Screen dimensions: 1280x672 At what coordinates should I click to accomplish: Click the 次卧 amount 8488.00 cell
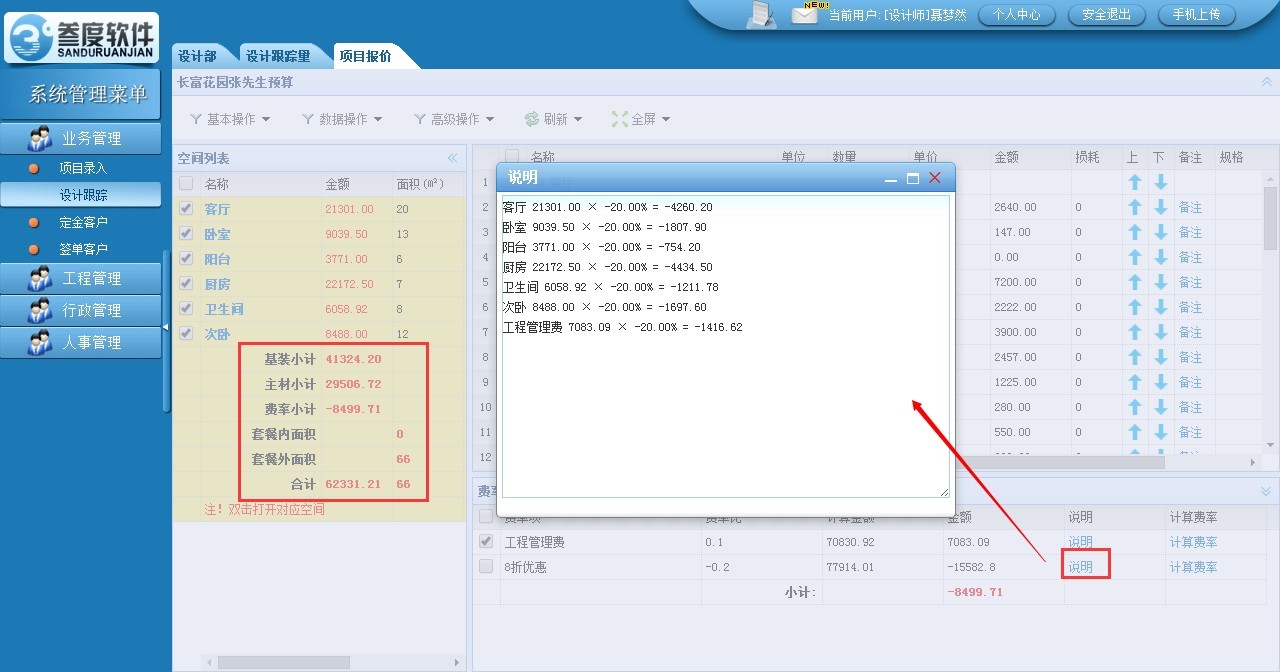346,333
